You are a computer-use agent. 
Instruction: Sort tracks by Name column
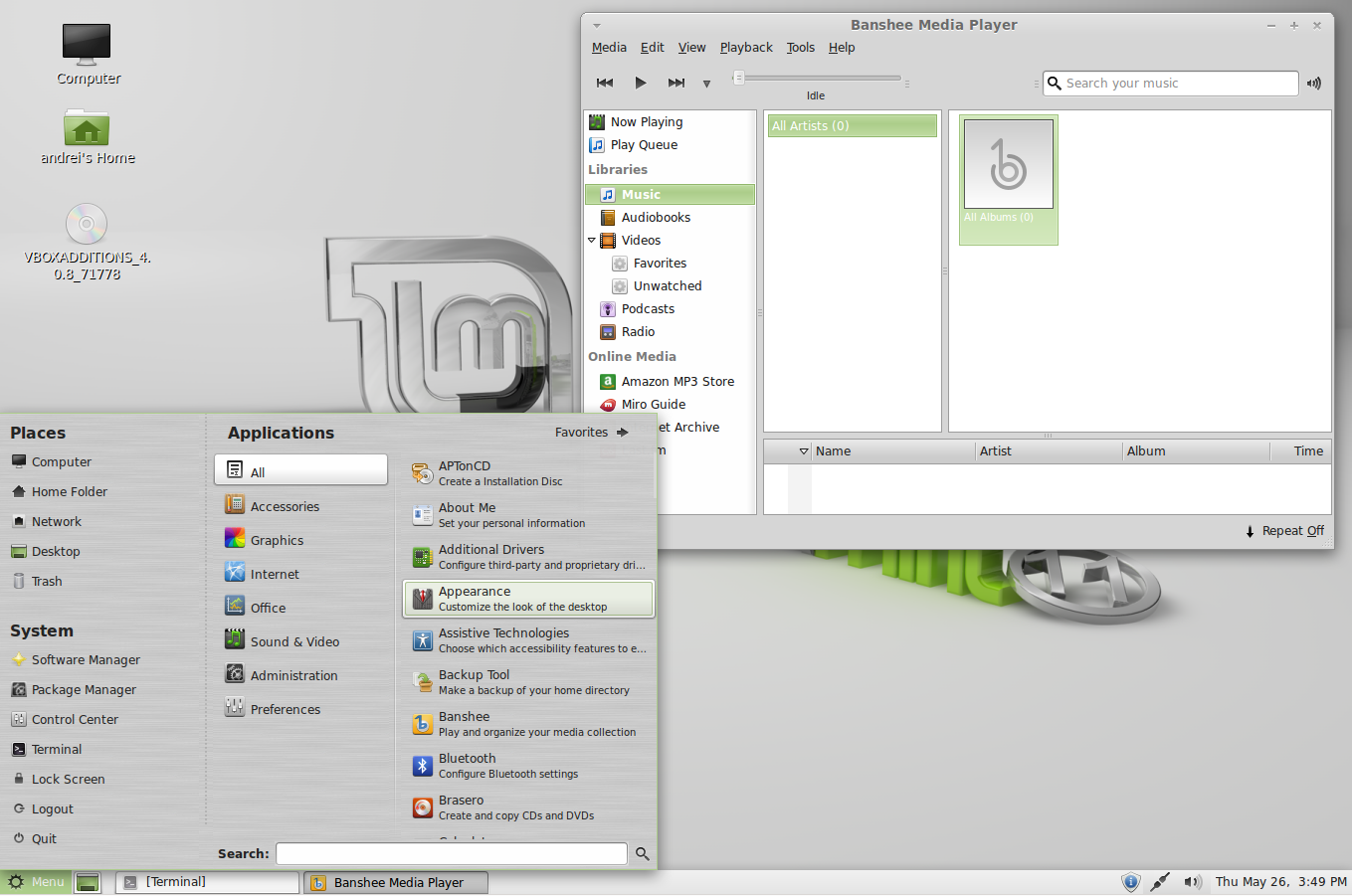click(x=892, y=451)
